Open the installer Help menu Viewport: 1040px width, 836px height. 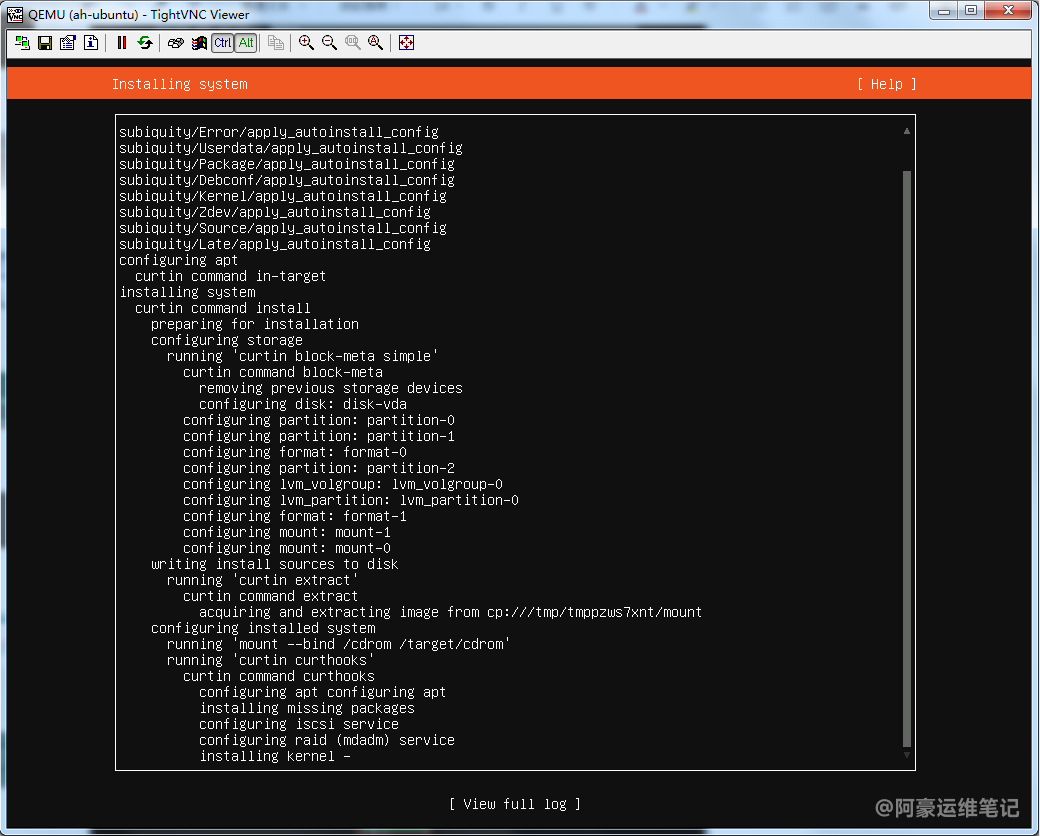886,84
